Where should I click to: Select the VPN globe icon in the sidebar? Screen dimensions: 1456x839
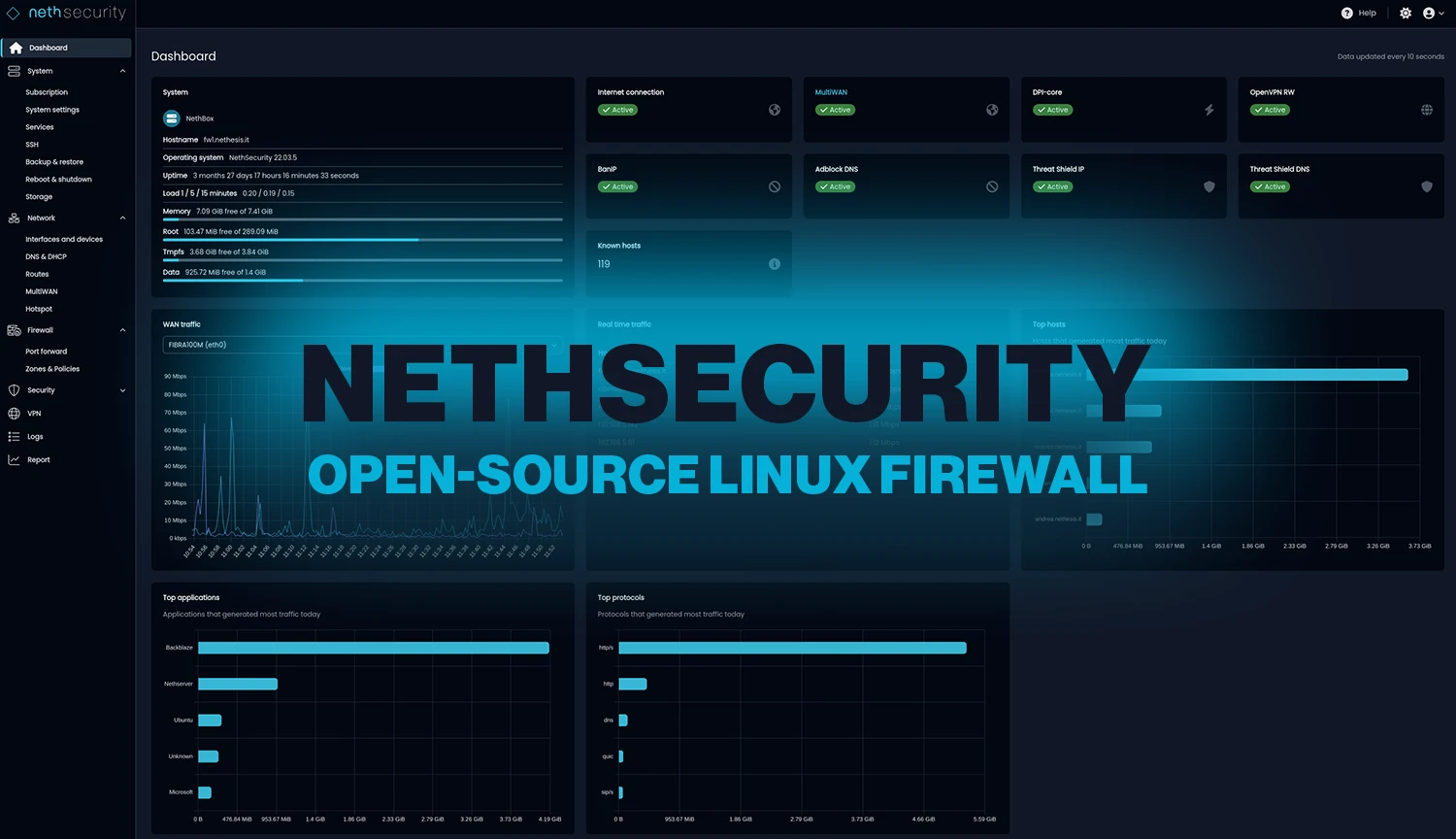pyautogui.click(x=13, y=413)
